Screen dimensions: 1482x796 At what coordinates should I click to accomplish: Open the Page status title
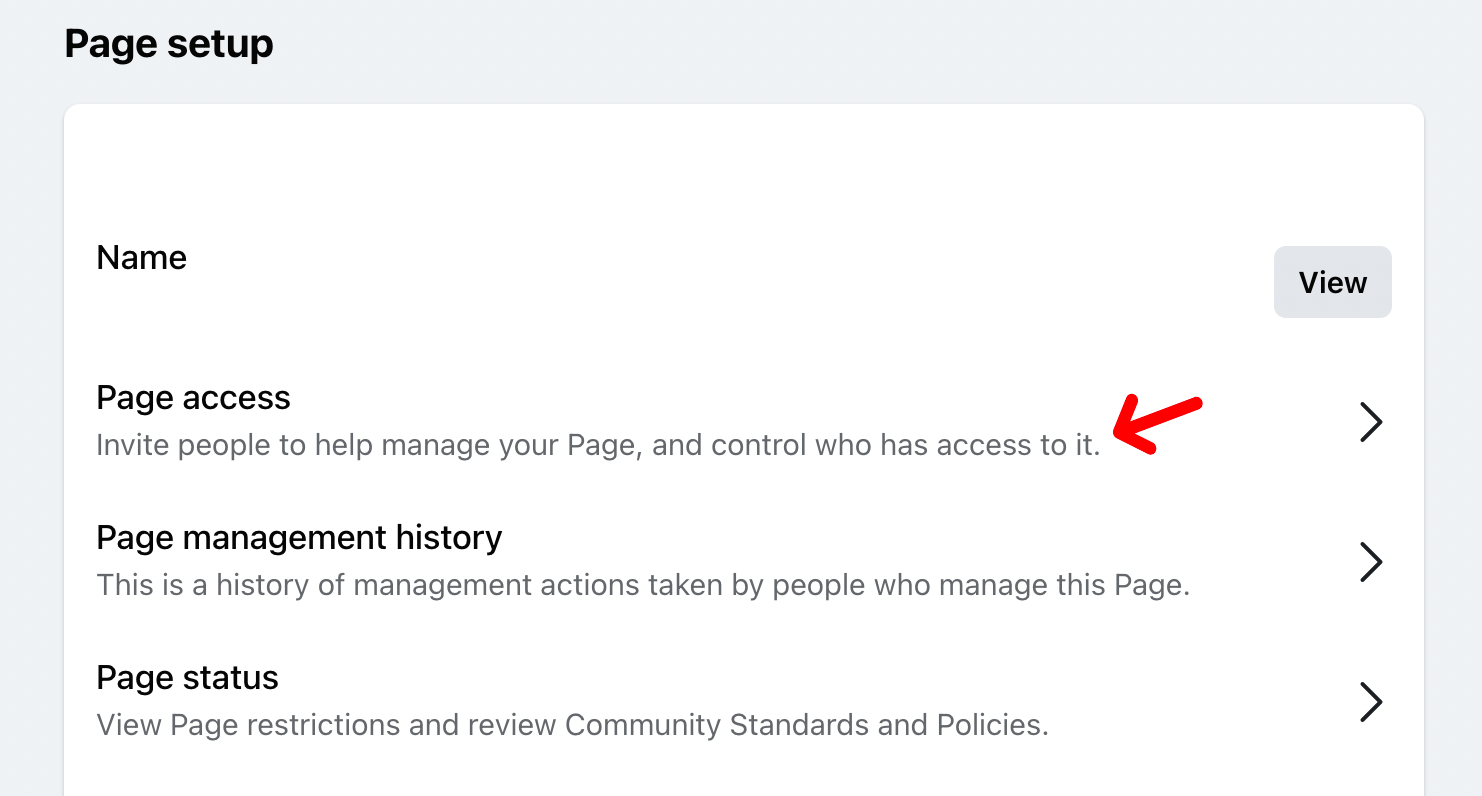coord(187,678)
